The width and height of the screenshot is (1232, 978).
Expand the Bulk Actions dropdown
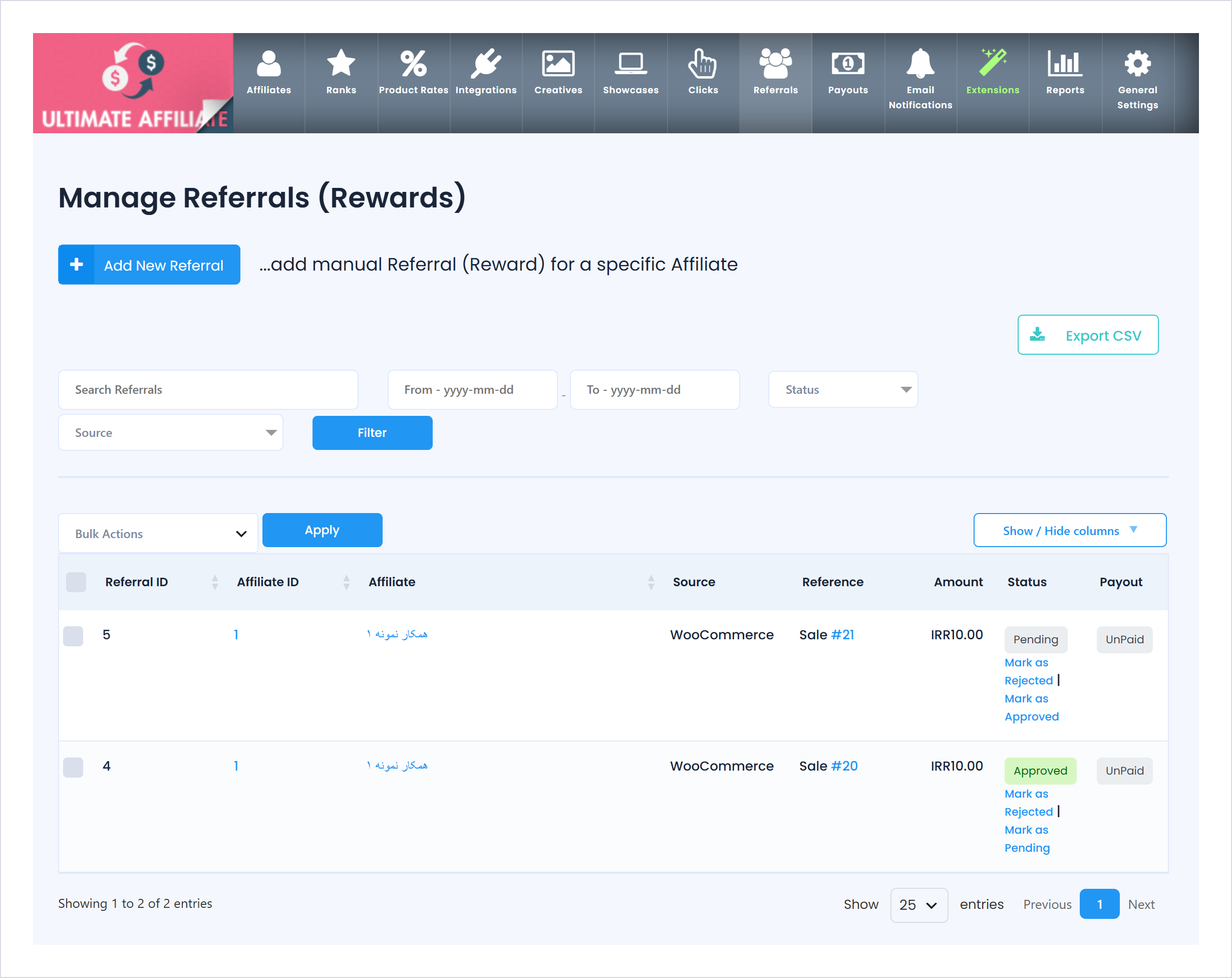(158, 533)
